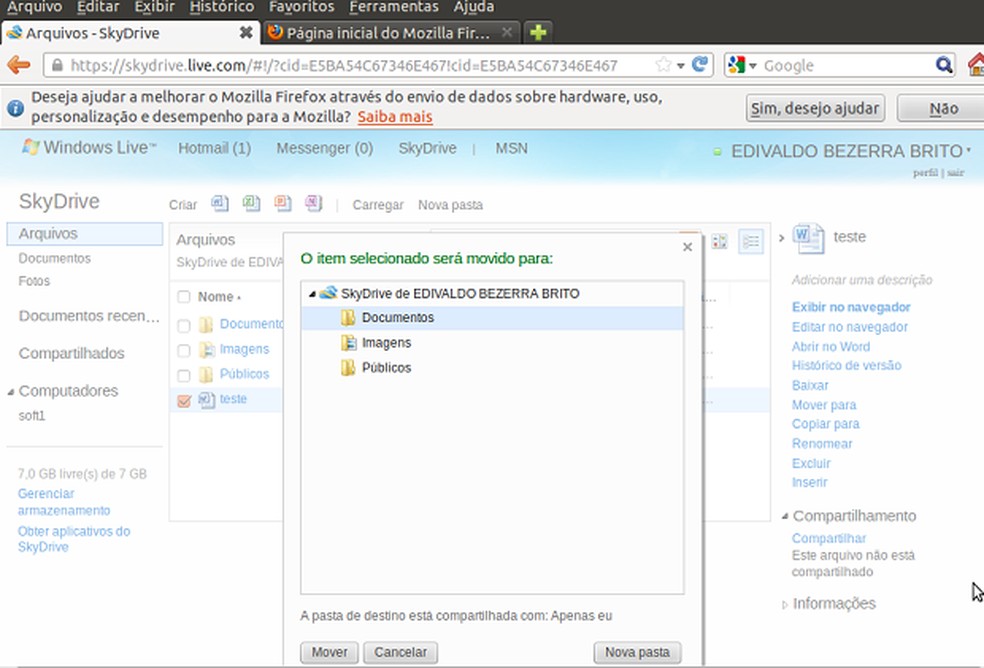Expand the details pane chevron beside teste
Image resolution: width=984 pixels, height=668 pixels.
point(781,238)
